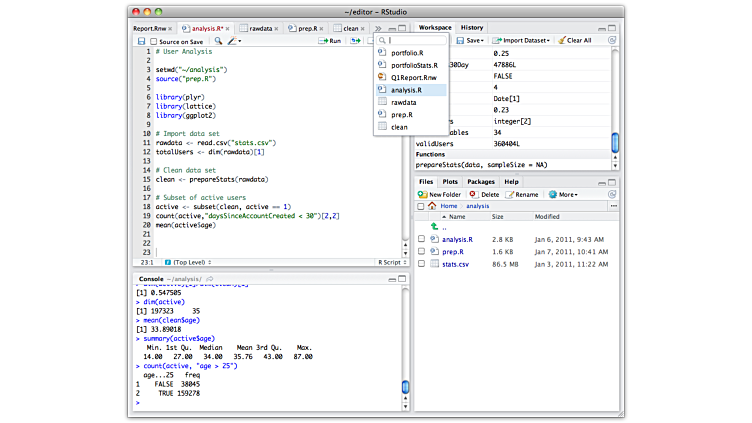The height and width of the screenshot is (423, 752).
Task: Click the re-run previous region icon
Action: click(355, 41)
